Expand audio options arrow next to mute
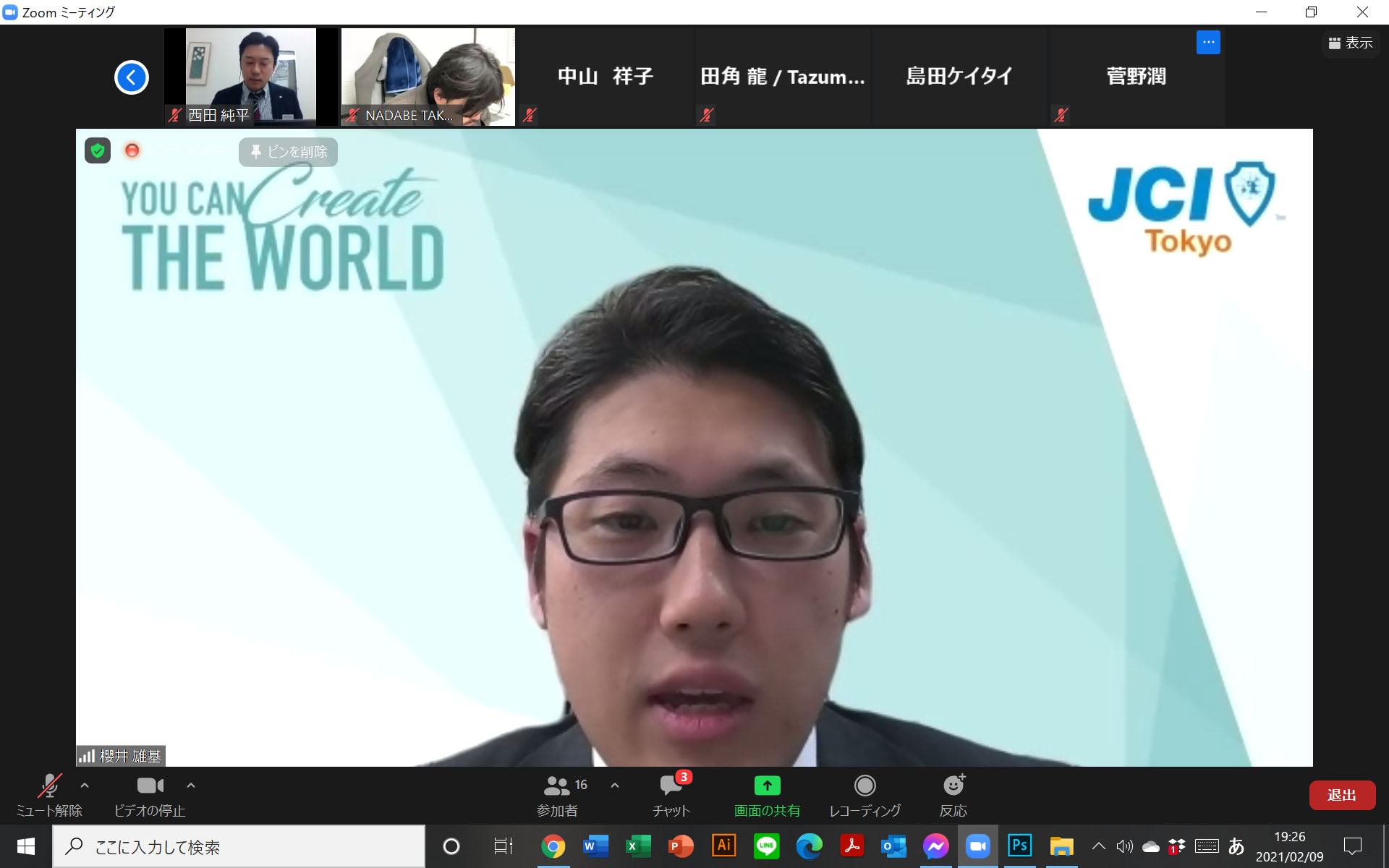Image resolution: width=1389 pixels, height=868 pixels. click(85, 785)
